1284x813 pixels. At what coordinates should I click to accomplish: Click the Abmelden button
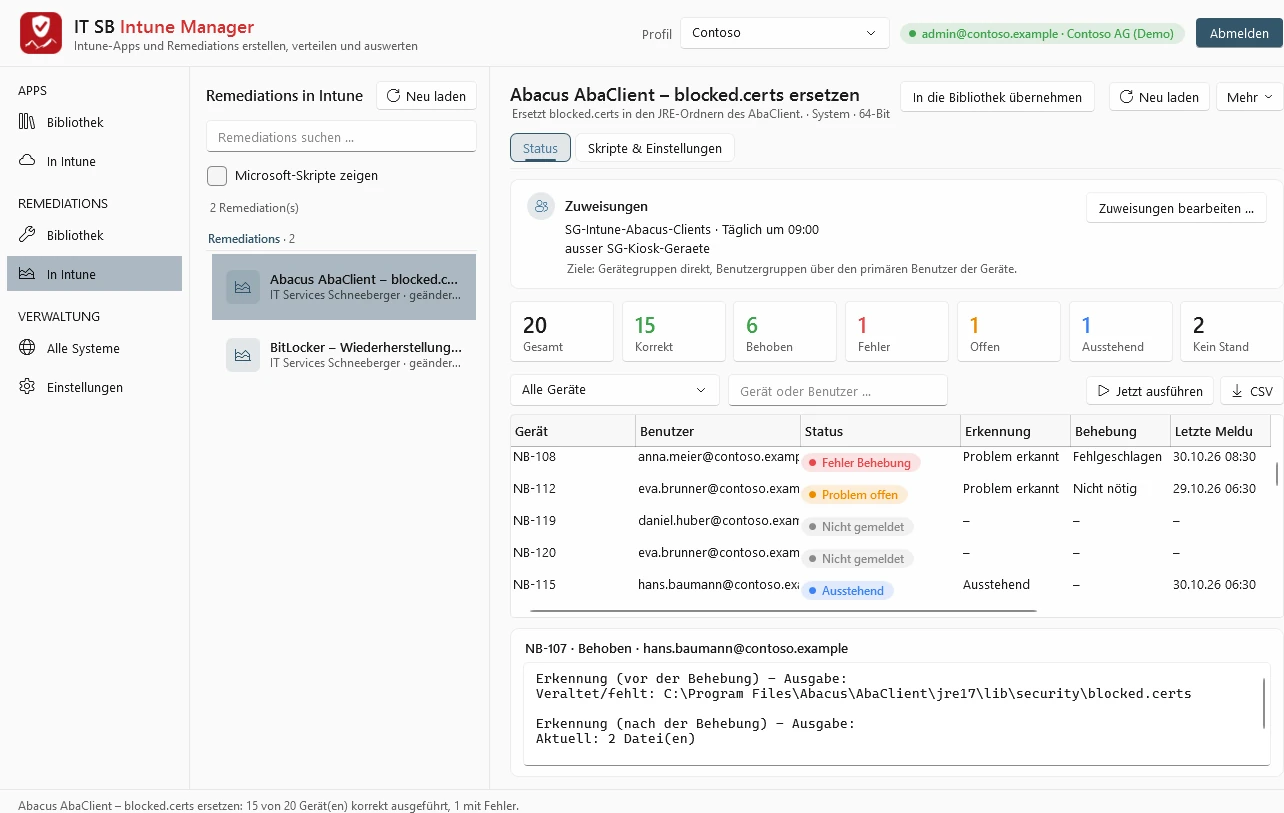[x=1239, y=33]
